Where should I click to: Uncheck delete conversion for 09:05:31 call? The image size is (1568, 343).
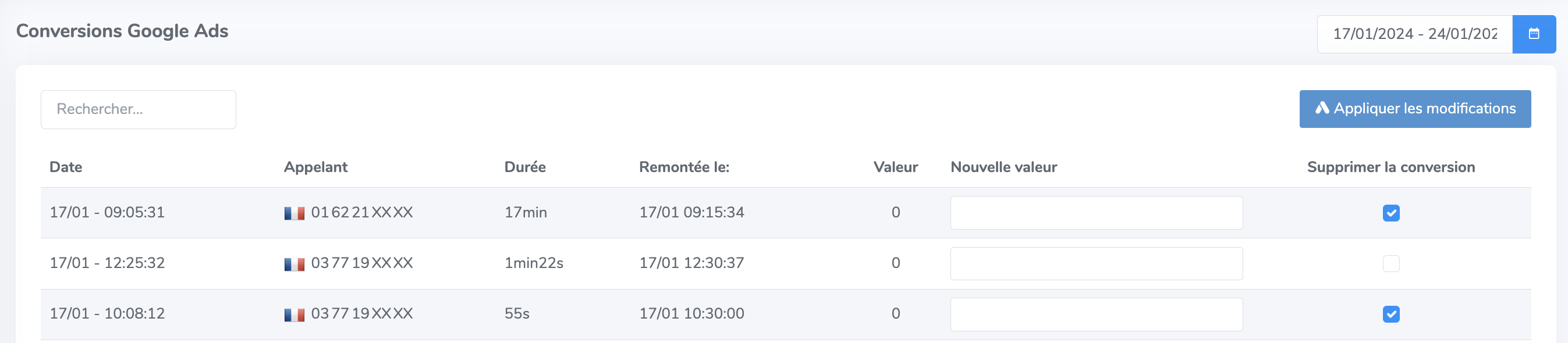click(x=1391, y=213)
